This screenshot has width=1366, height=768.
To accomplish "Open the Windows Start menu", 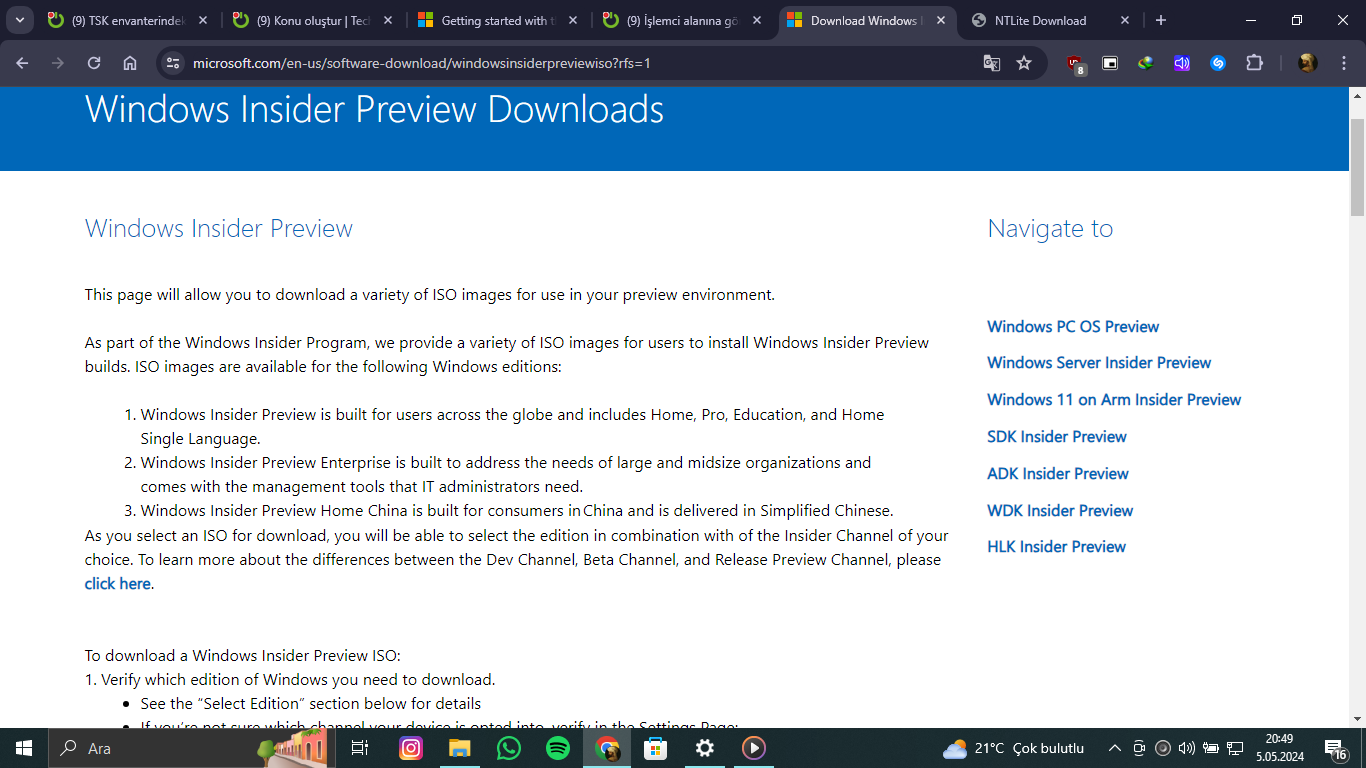I will tap(23, 748).
